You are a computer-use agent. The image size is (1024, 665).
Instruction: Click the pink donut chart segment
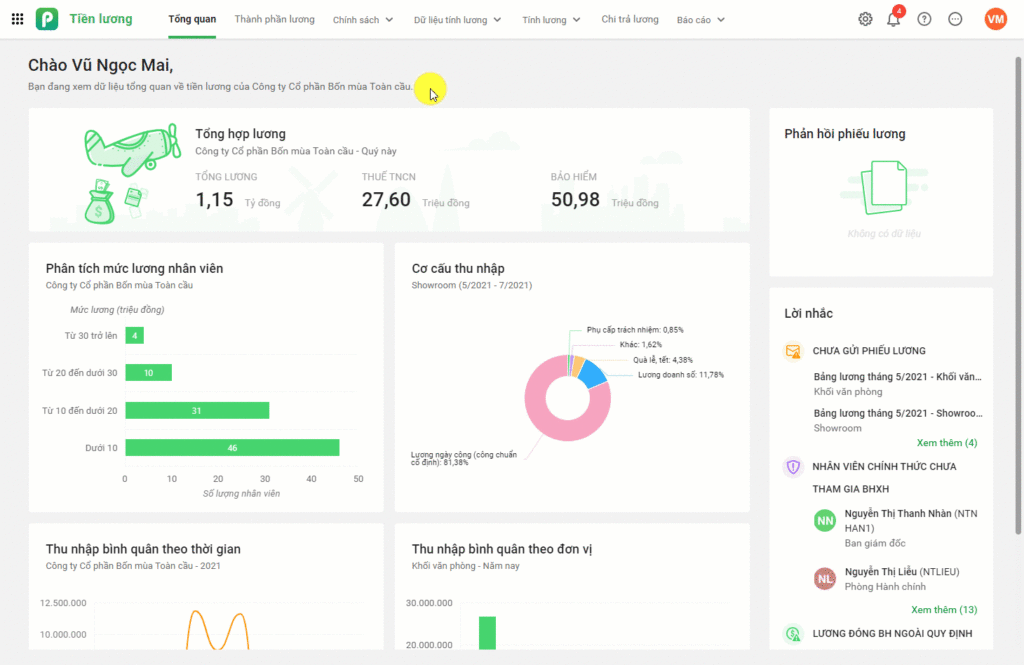[x=541, y=420]
